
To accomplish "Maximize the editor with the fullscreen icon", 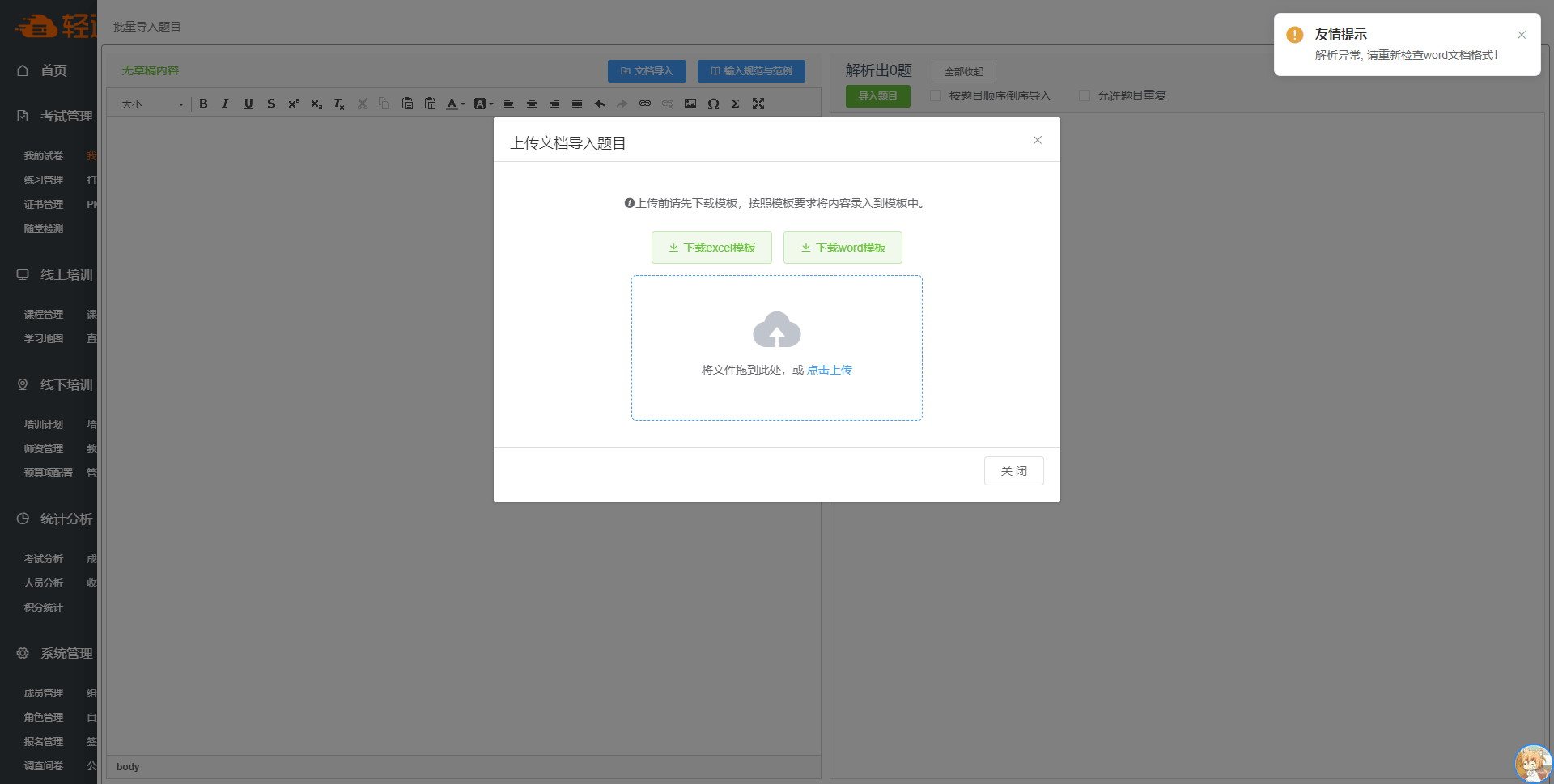I will (x=758, y=104).
